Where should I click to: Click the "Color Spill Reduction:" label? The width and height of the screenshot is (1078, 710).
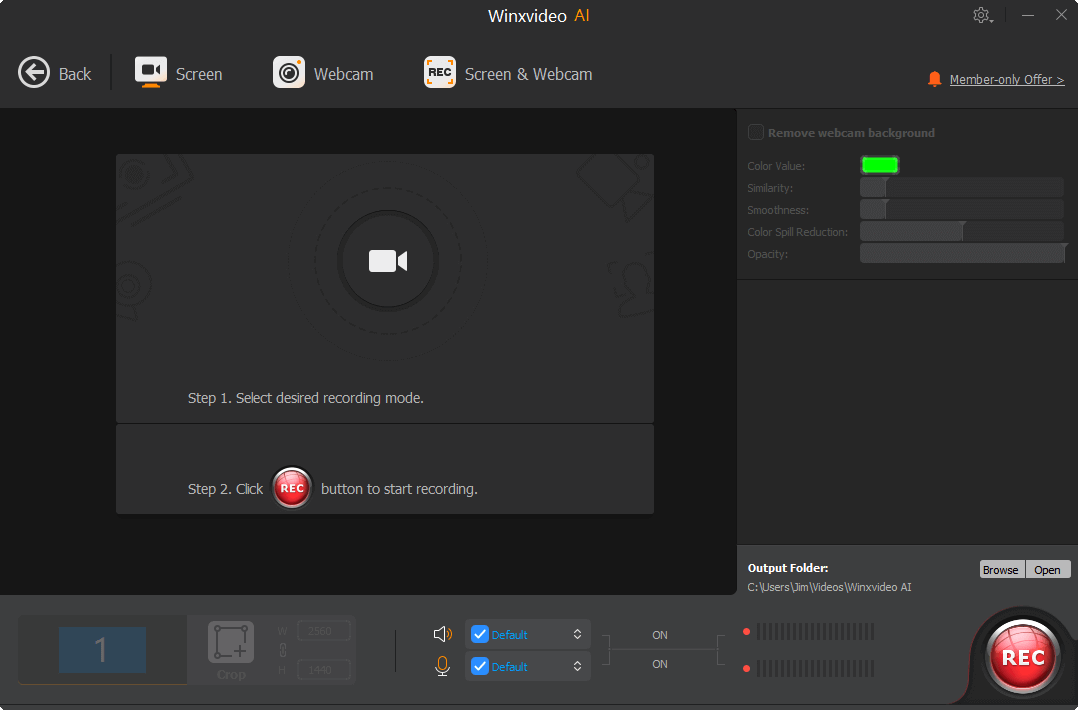pos(798,232)
